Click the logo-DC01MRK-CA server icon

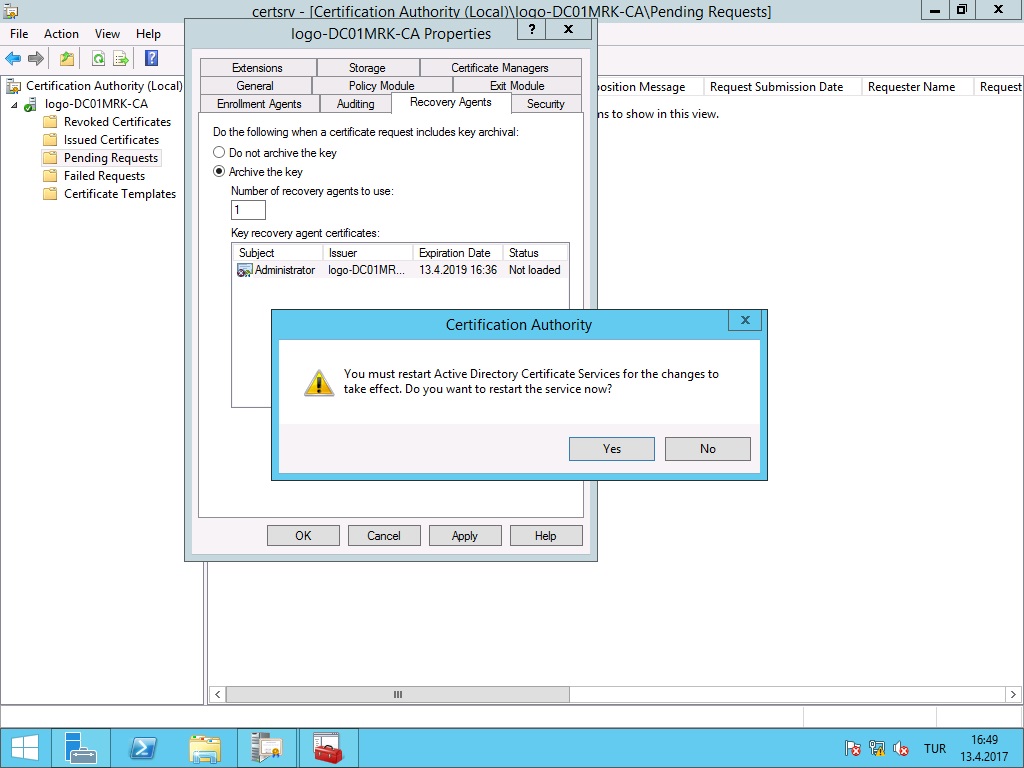[x=31, y=104]
